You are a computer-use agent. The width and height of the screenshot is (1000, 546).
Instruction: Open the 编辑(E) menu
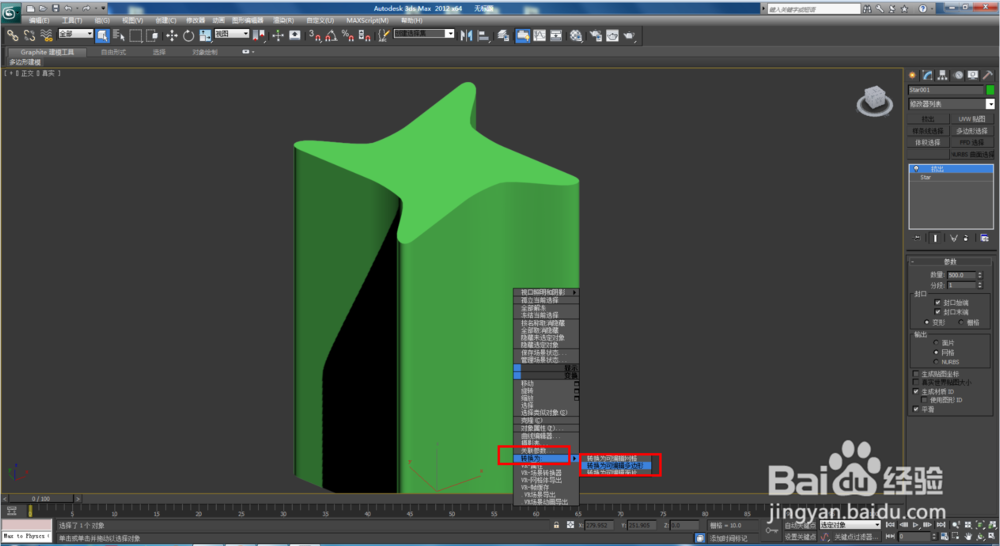point(40,20)
